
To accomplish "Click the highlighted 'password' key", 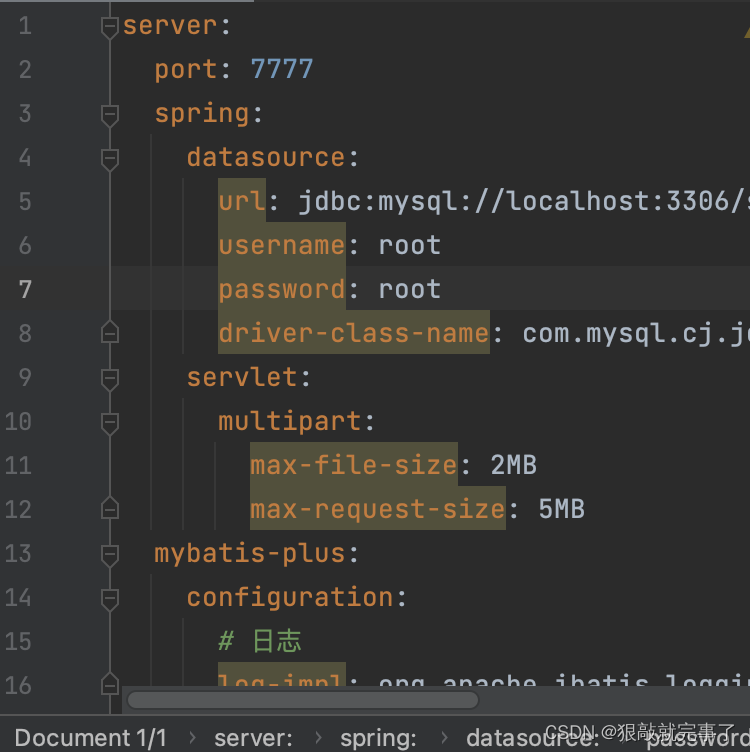I will [x=281, y=290].
